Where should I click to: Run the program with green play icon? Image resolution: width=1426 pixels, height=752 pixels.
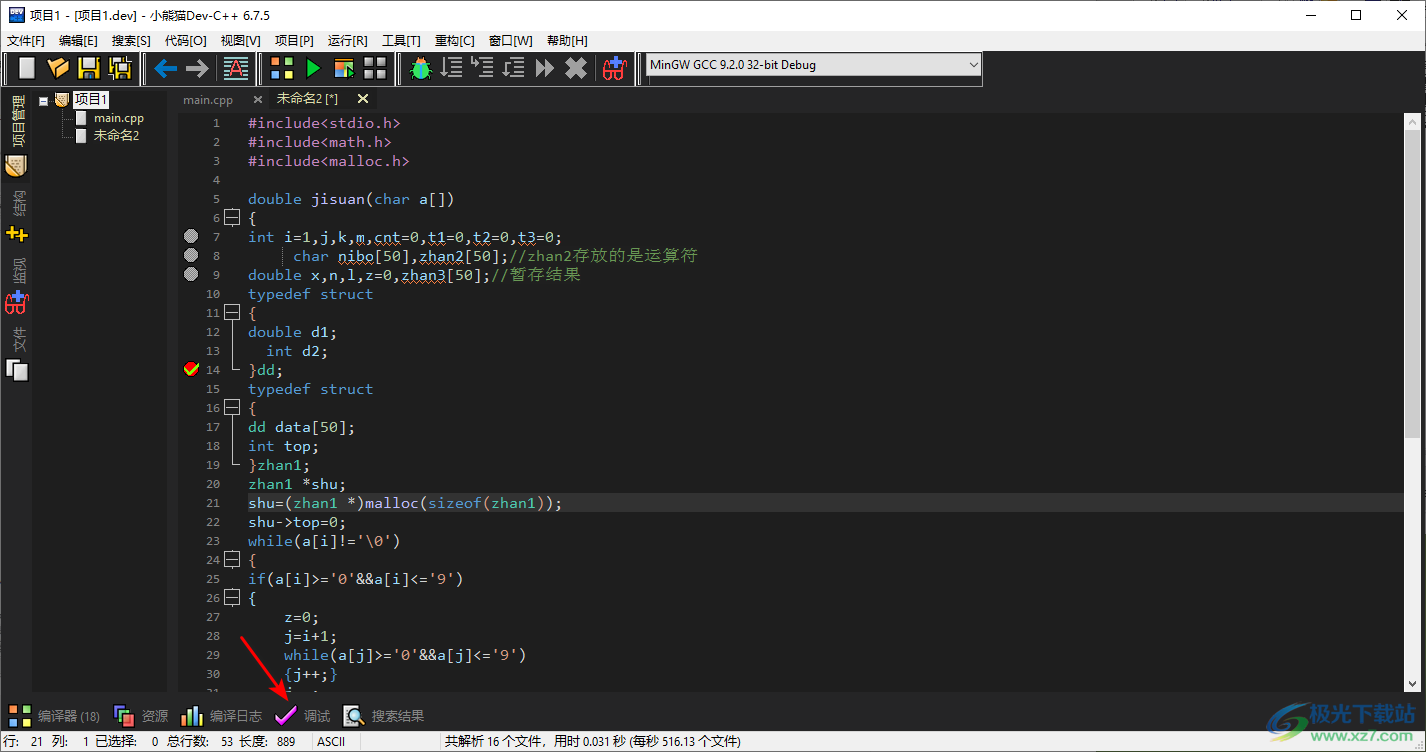pos(313,68)
